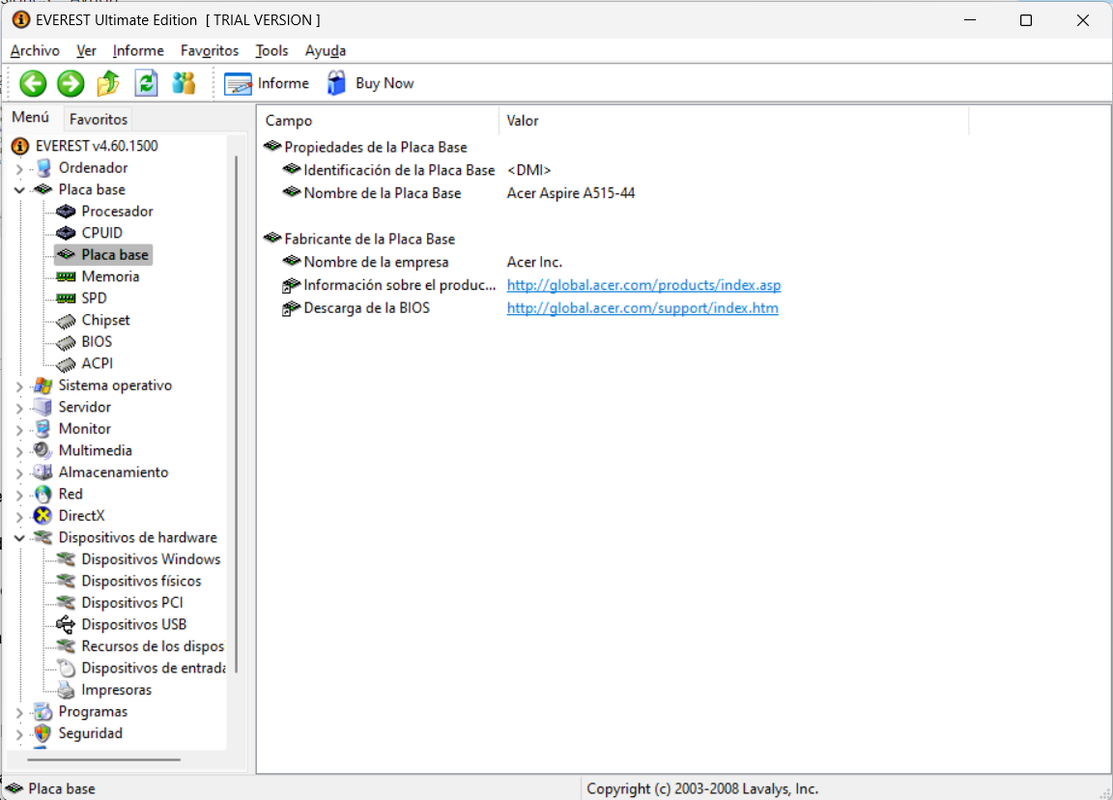Click the Impresoras printer icon
The width and height of the screenshot is (1113, 800).
click(x=66, y=690)
